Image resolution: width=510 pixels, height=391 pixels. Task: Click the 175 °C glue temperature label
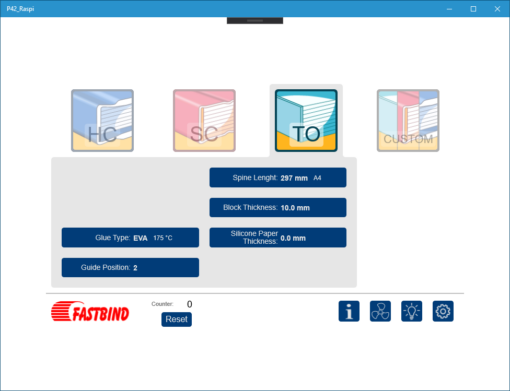(163, 238)
